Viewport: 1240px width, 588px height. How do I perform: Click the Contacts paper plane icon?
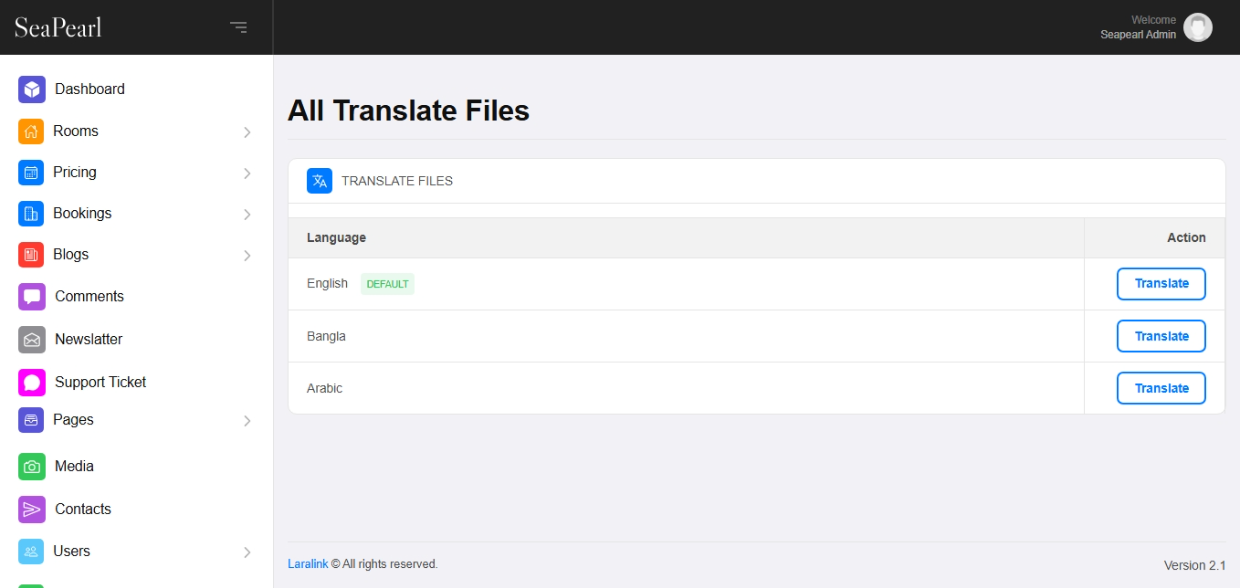(x=32, y=510)
